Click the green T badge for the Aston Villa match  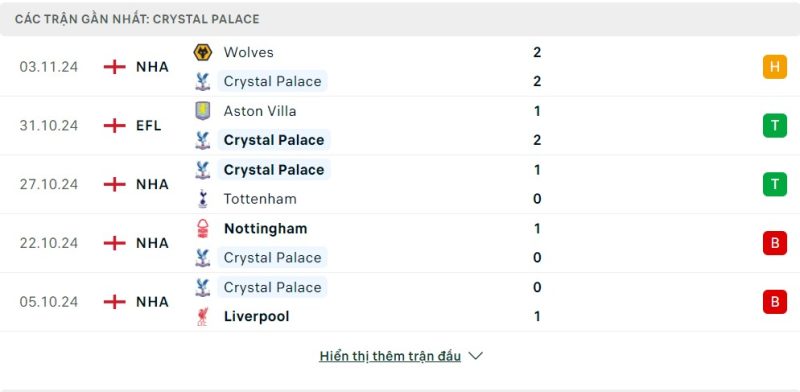point(774,126)
